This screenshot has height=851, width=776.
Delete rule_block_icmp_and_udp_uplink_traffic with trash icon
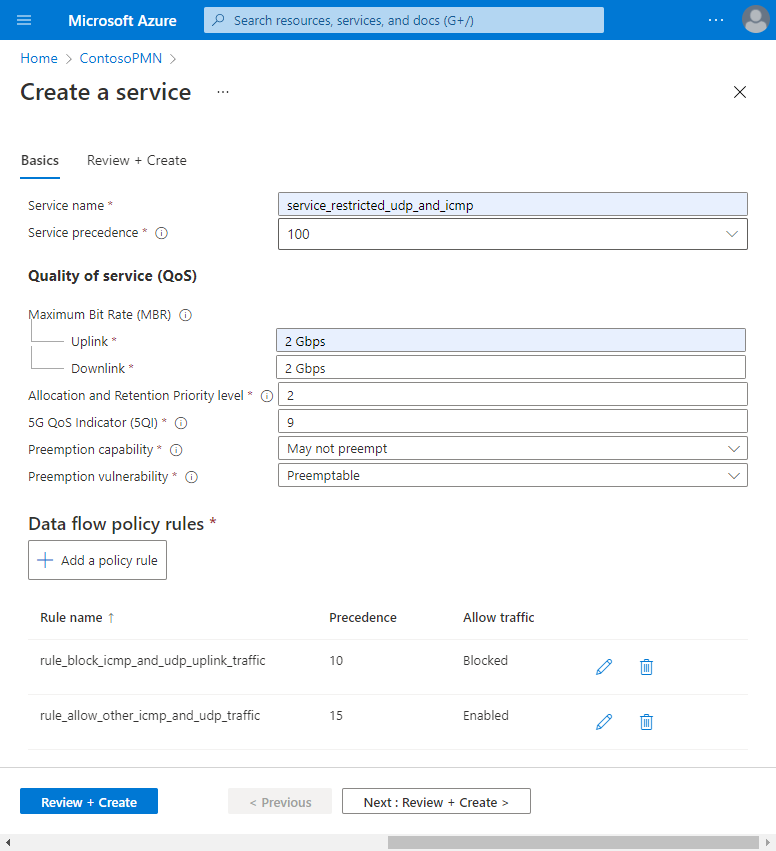tap(646, 666)
